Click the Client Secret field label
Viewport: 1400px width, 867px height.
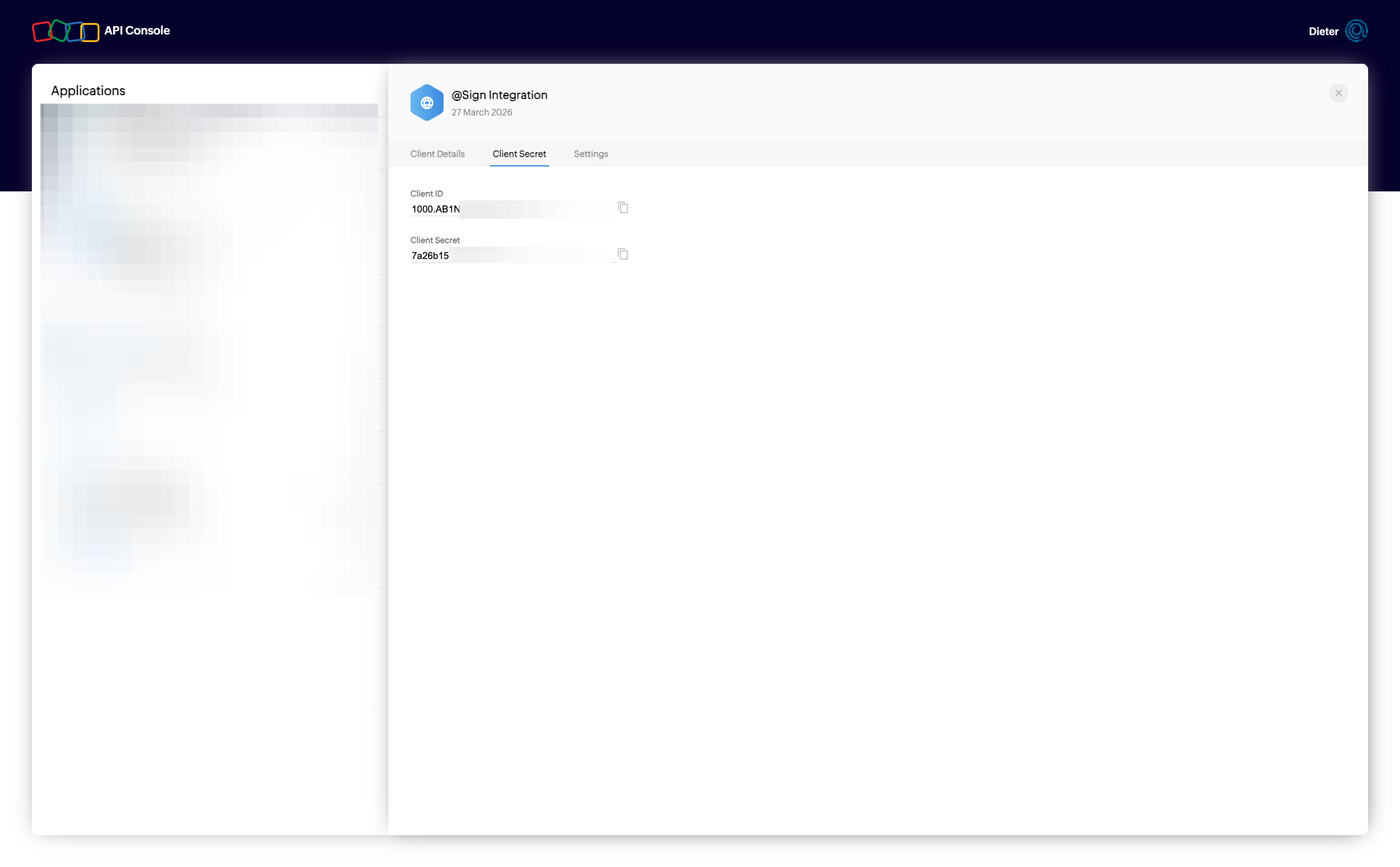click(x=435, y=240)
